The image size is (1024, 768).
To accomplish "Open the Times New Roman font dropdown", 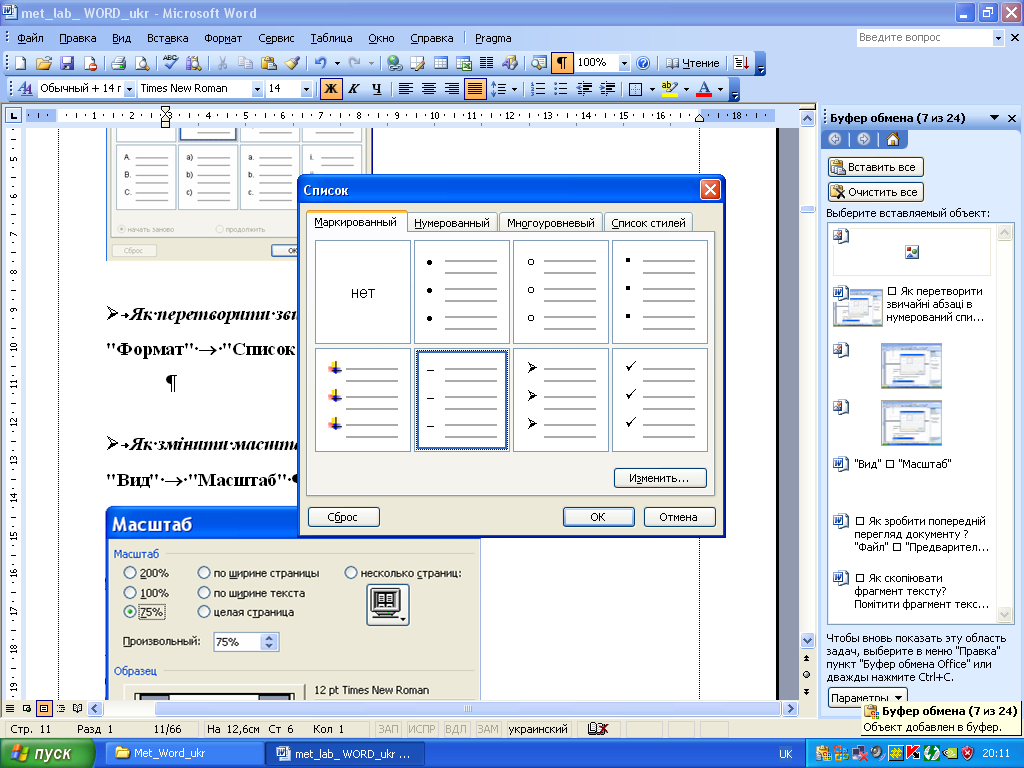I will coord(257,89).
